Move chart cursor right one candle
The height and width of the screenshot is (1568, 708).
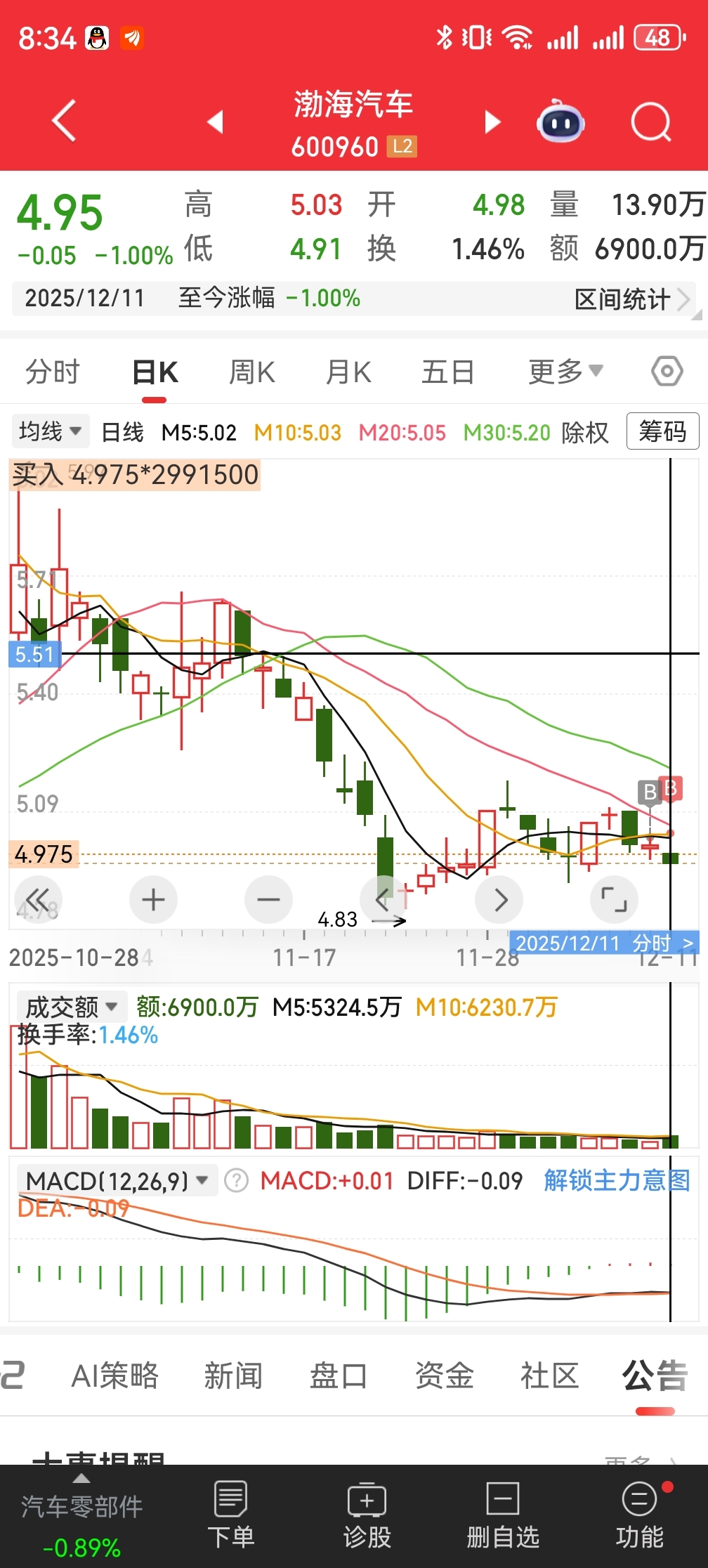(x=499, y=899)
